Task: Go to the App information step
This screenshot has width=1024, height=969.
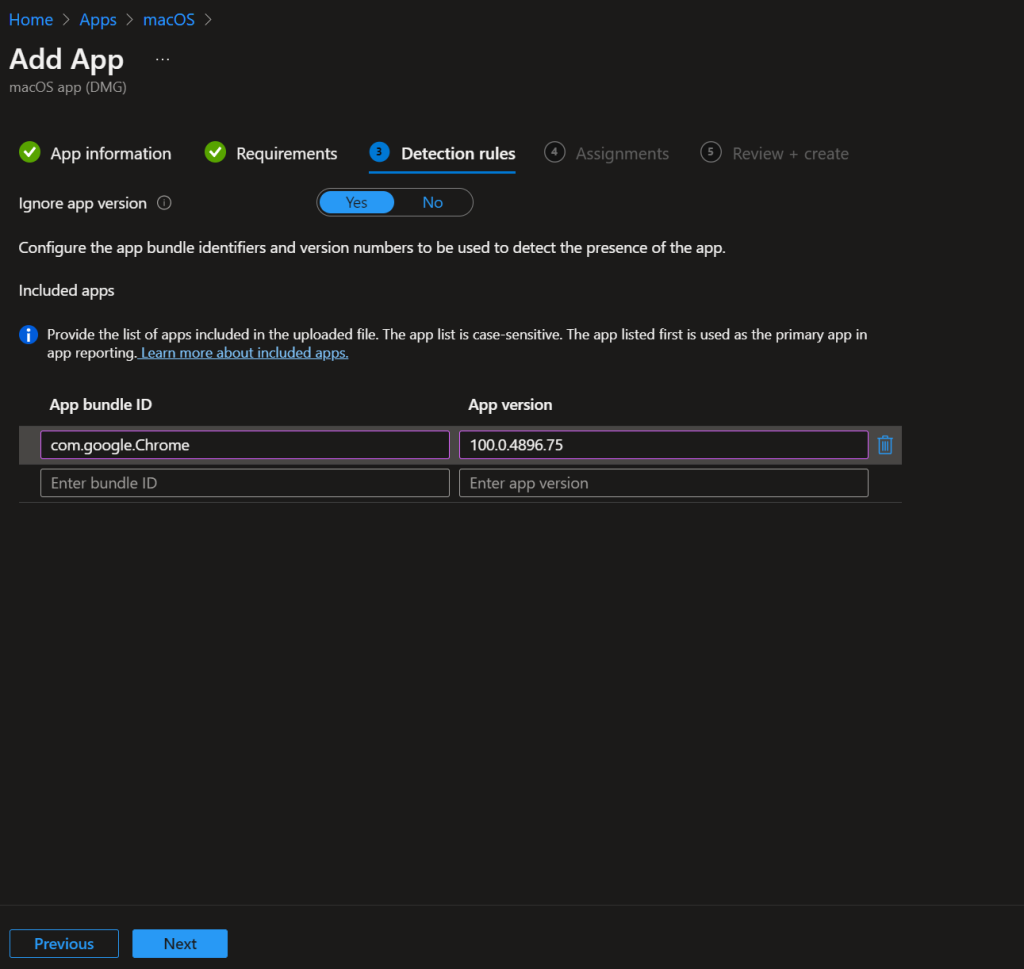Action: [111, 153]
